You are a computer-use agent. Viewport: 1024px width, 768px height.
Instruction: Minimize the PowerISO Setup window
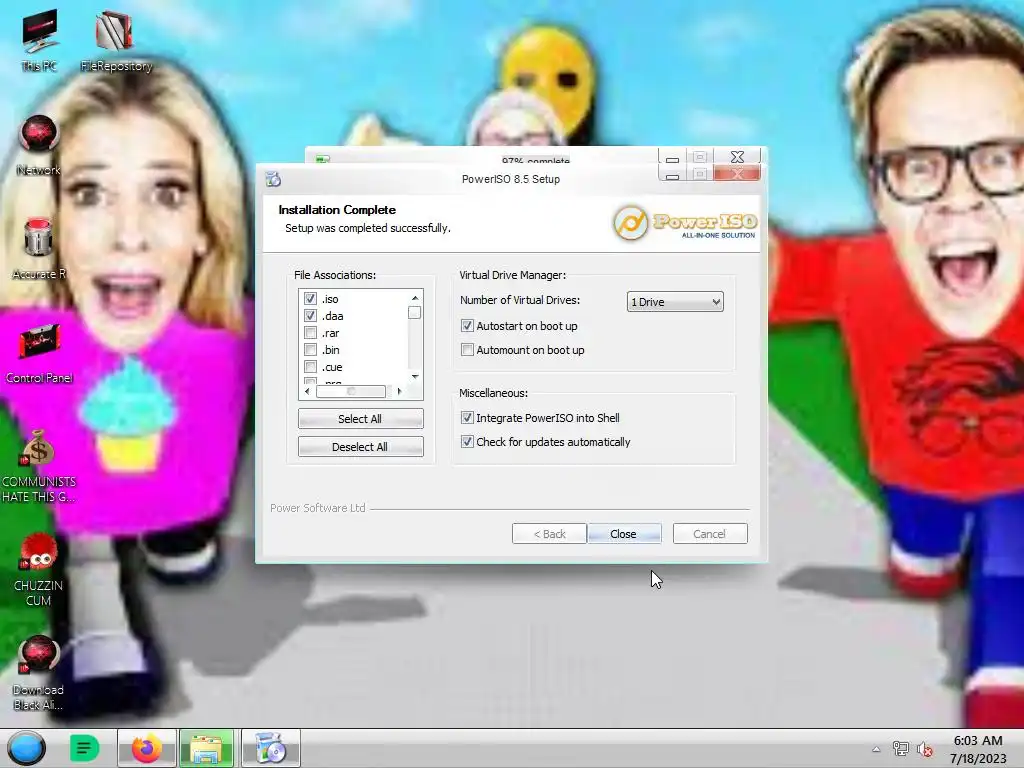tap(672, 174)
